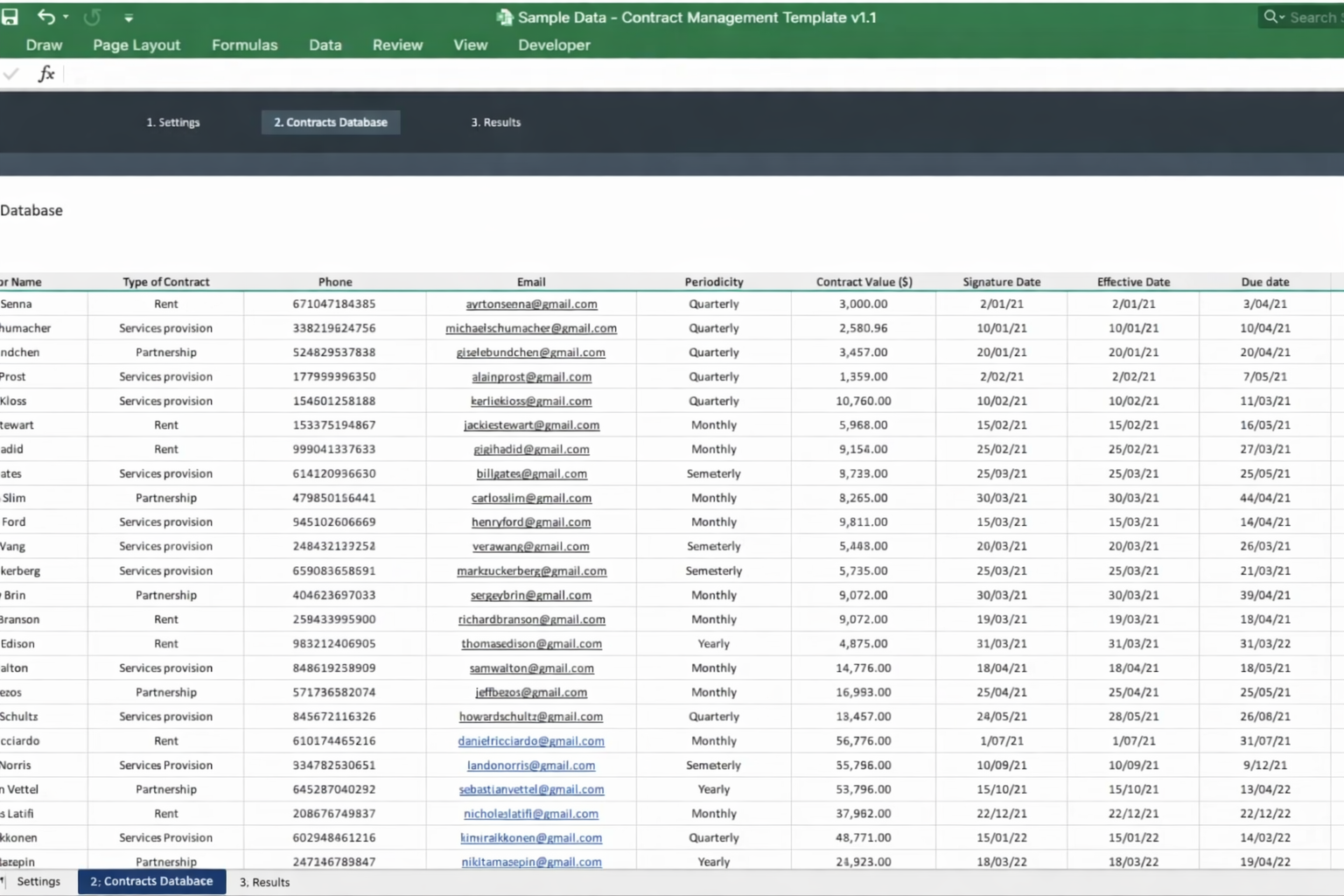Click the Type of Contract column header
This screenshot has width=1344, height=896.
pos(166,282)
